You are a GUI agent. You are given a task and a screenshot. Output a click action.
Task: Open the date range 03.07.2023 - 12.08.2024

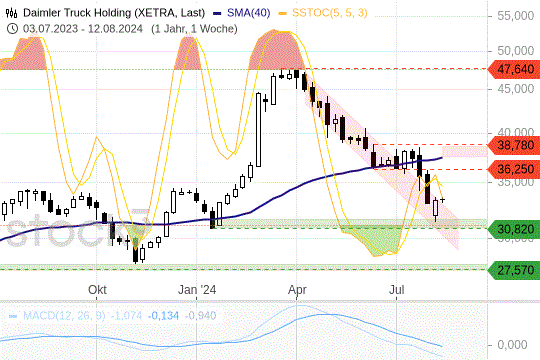(x=83, y=29)
